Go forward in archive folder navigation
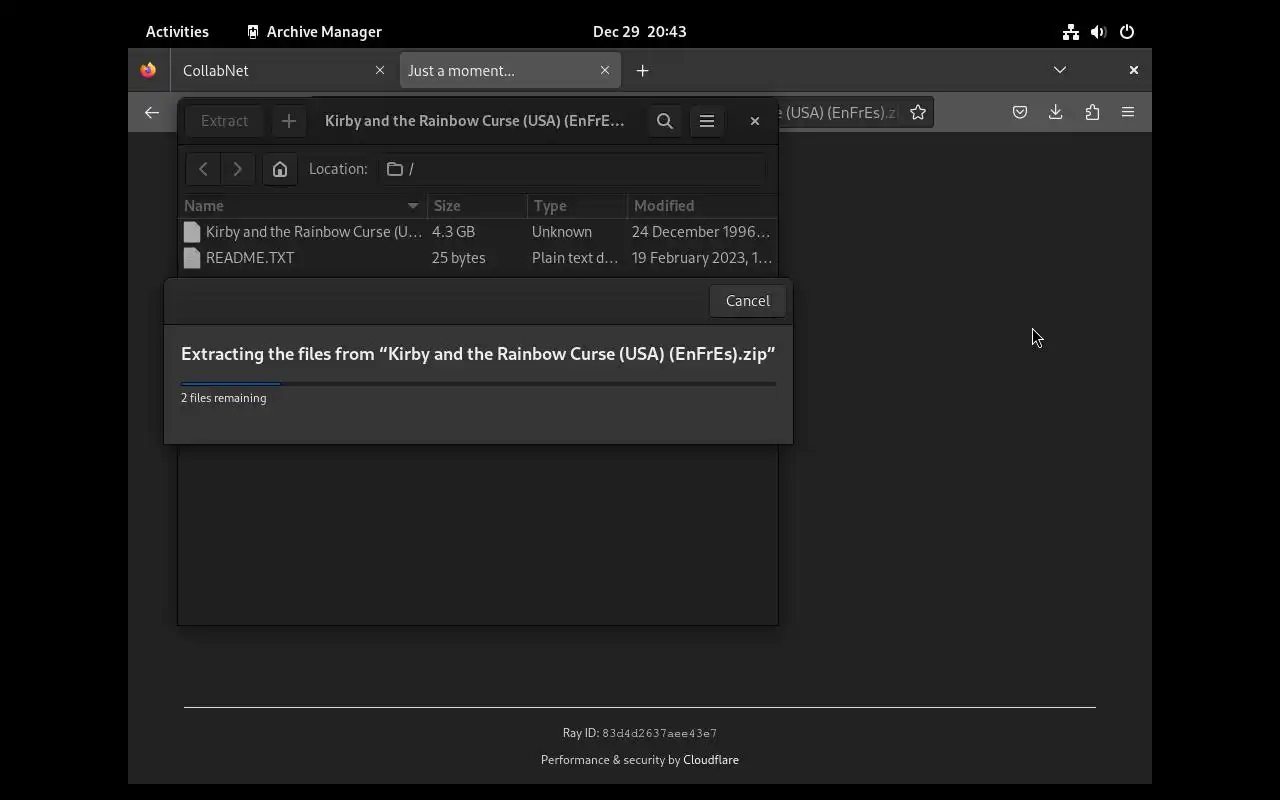 click(237, 169)
